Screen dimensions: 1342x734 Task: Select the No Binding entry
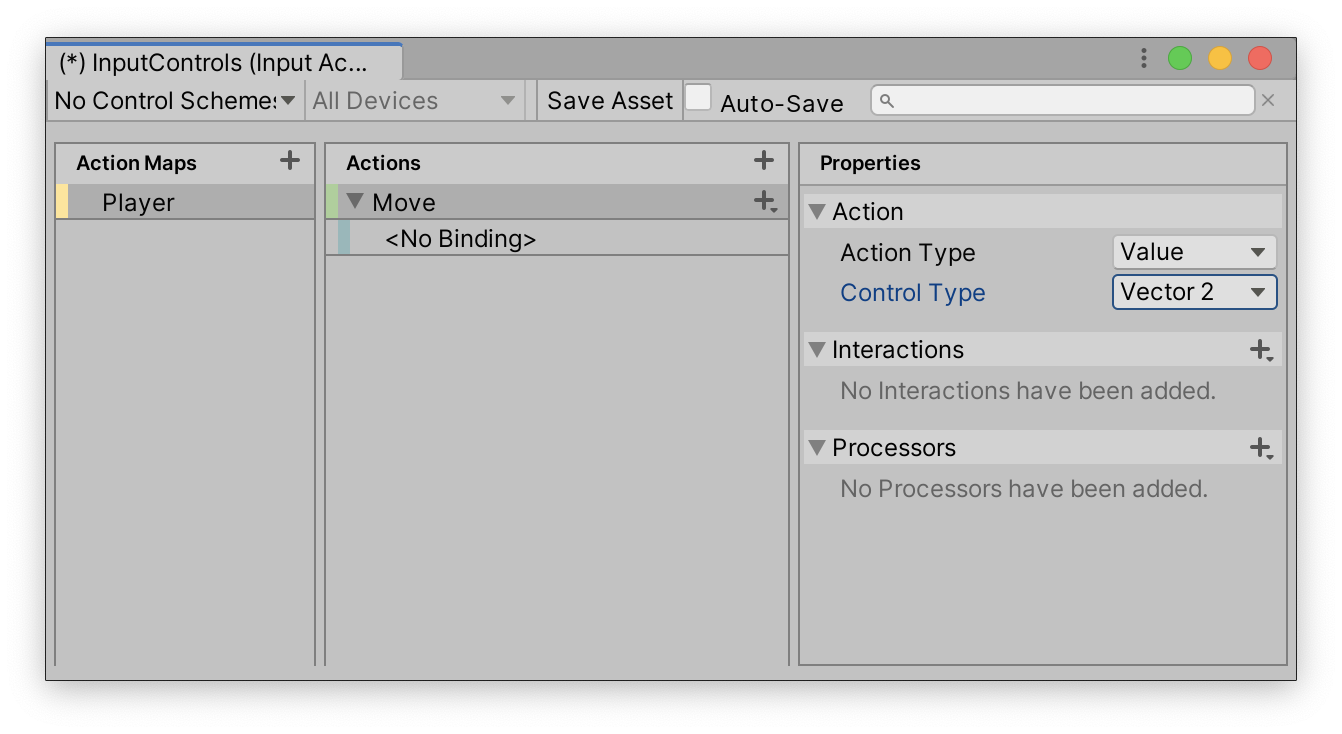pos(460,239)
